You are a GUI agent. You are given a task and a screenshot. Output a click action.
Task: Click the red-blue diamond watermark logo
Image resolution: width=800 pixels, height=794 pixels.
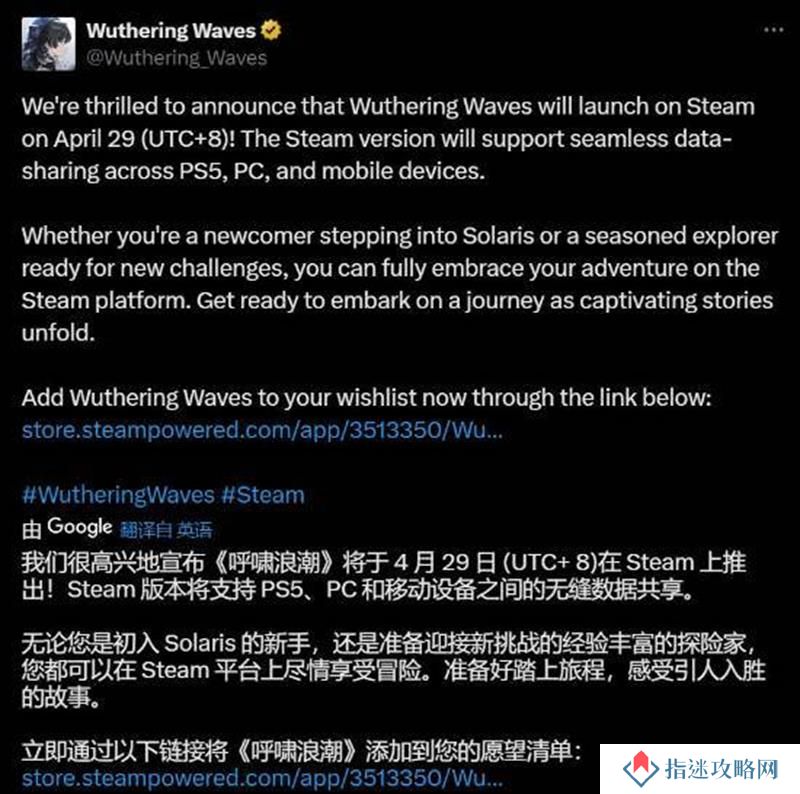click(641, 768)
